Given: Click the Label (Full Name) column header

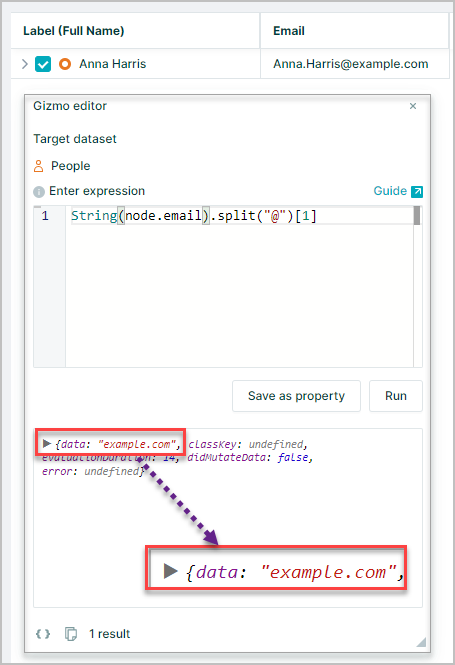Looking at the screenshot, I should click(x=74, y=31).
